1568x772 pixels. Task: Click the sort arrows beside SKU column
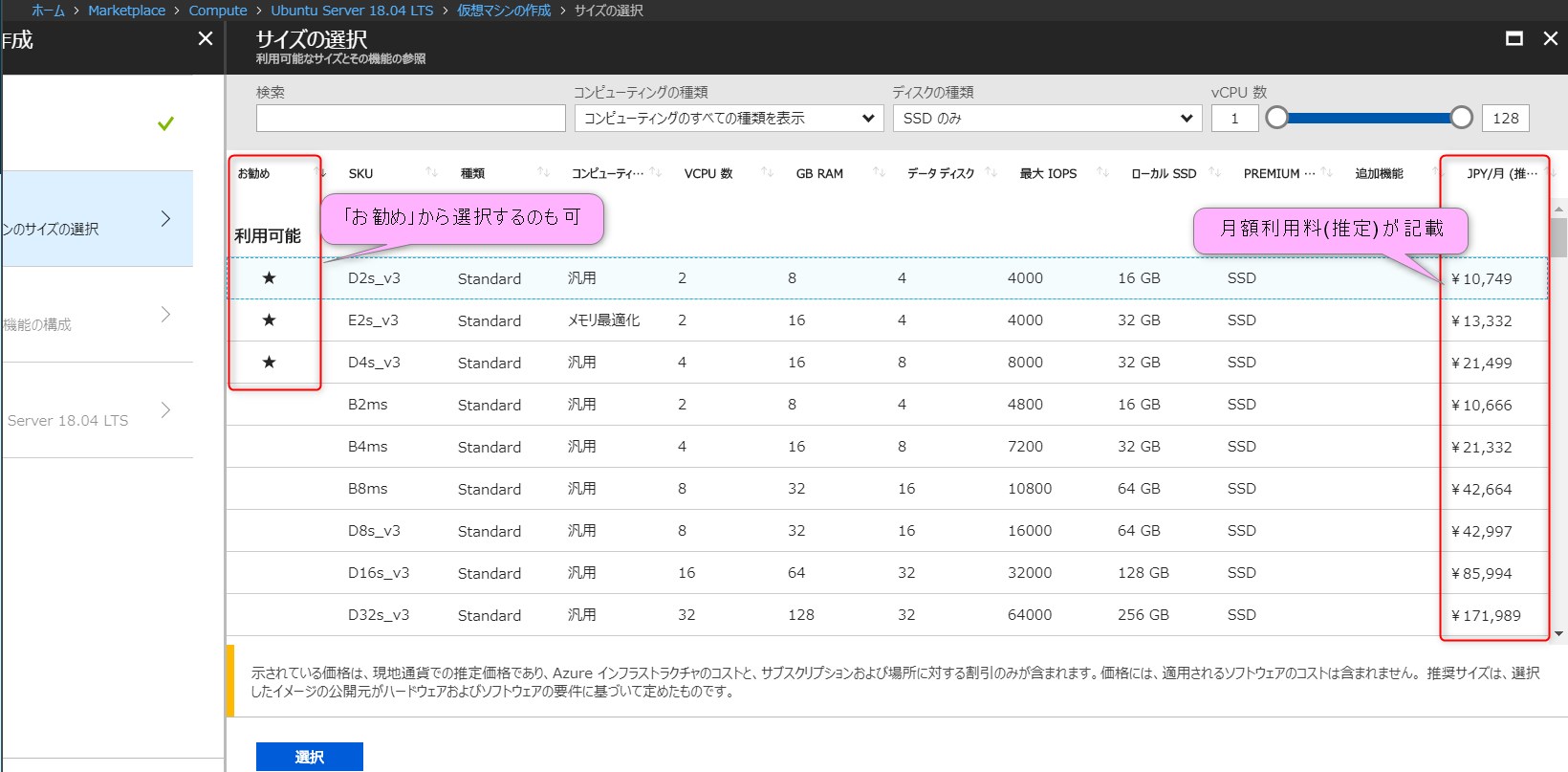pyautogui.click(x=431, y=172)
